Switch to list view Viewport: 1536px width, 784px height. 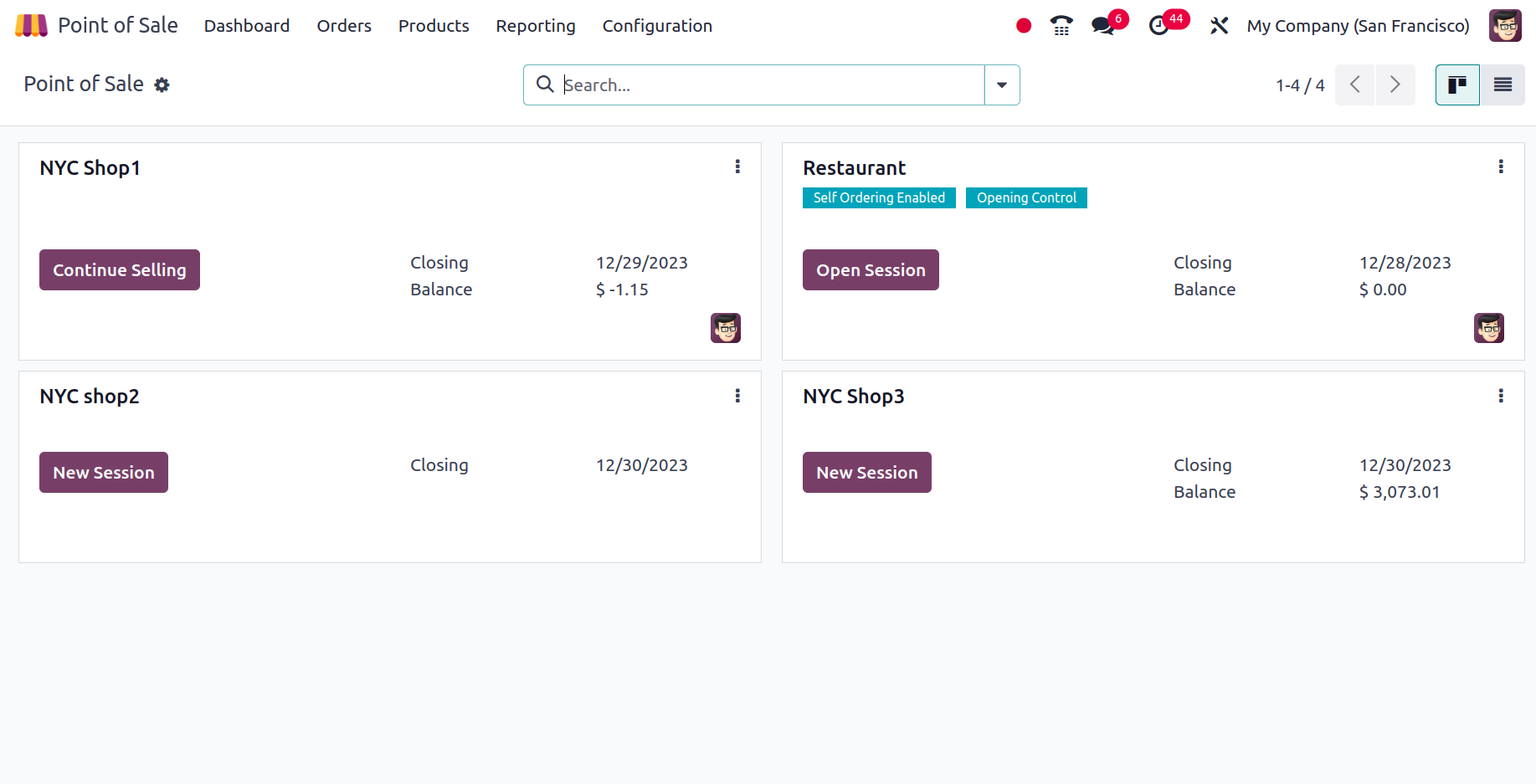[1503, 85]
